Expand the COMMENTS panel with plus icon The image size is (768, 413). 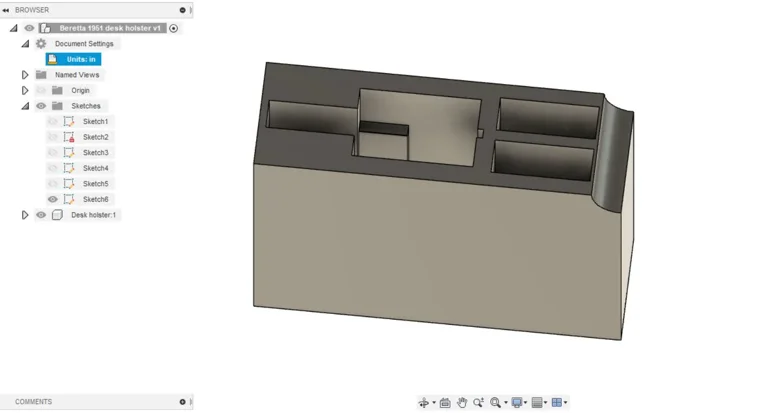pos(182,402)
